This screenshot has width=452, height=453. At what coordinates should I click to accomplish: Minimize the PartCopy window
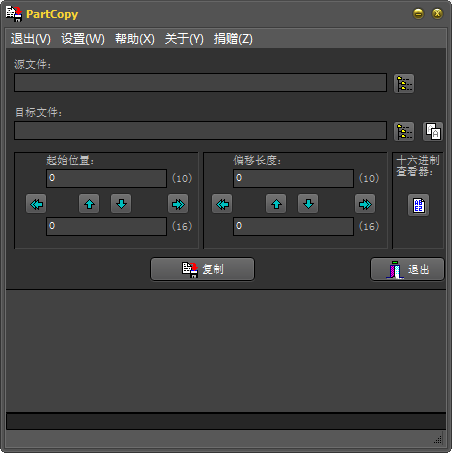[418, 14]
